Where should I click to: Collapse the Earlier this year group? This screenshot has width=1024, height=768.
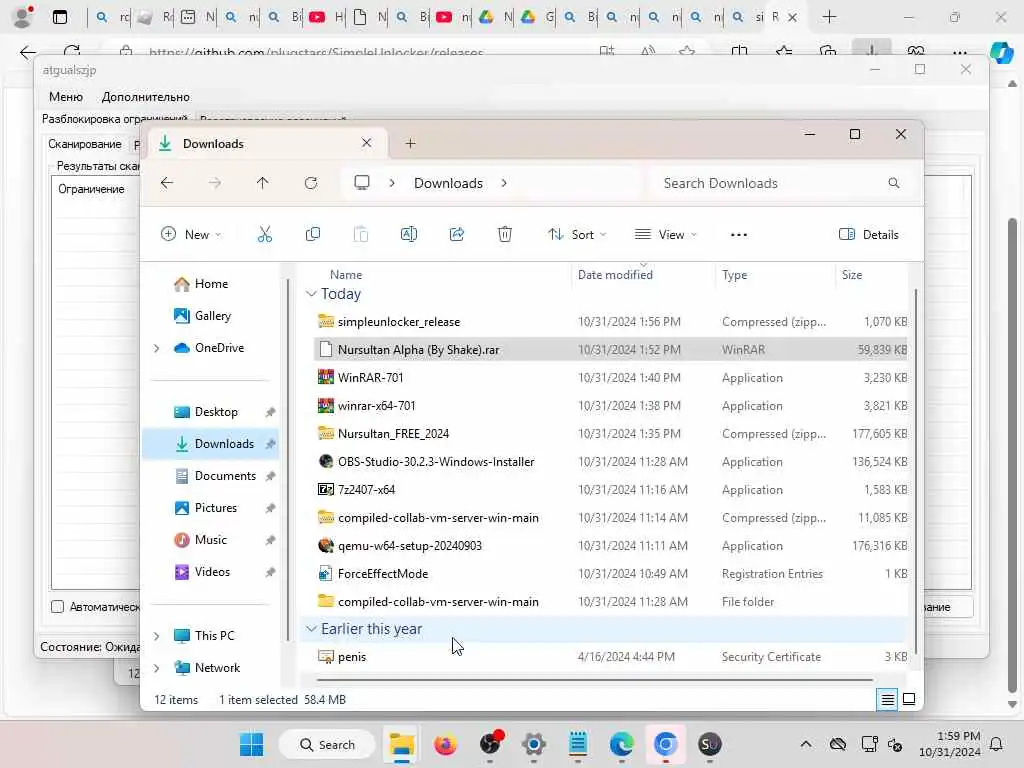click(312, 629)
